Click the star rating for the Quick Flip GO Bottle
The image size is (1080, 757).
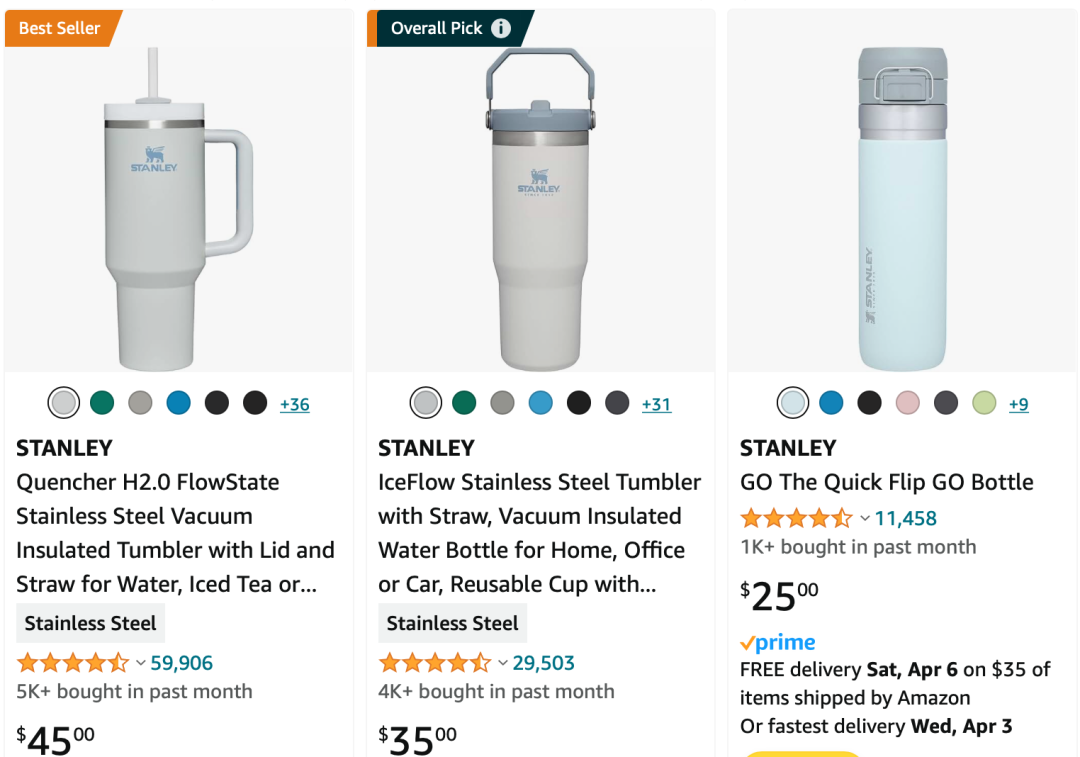tap(797, 518)
